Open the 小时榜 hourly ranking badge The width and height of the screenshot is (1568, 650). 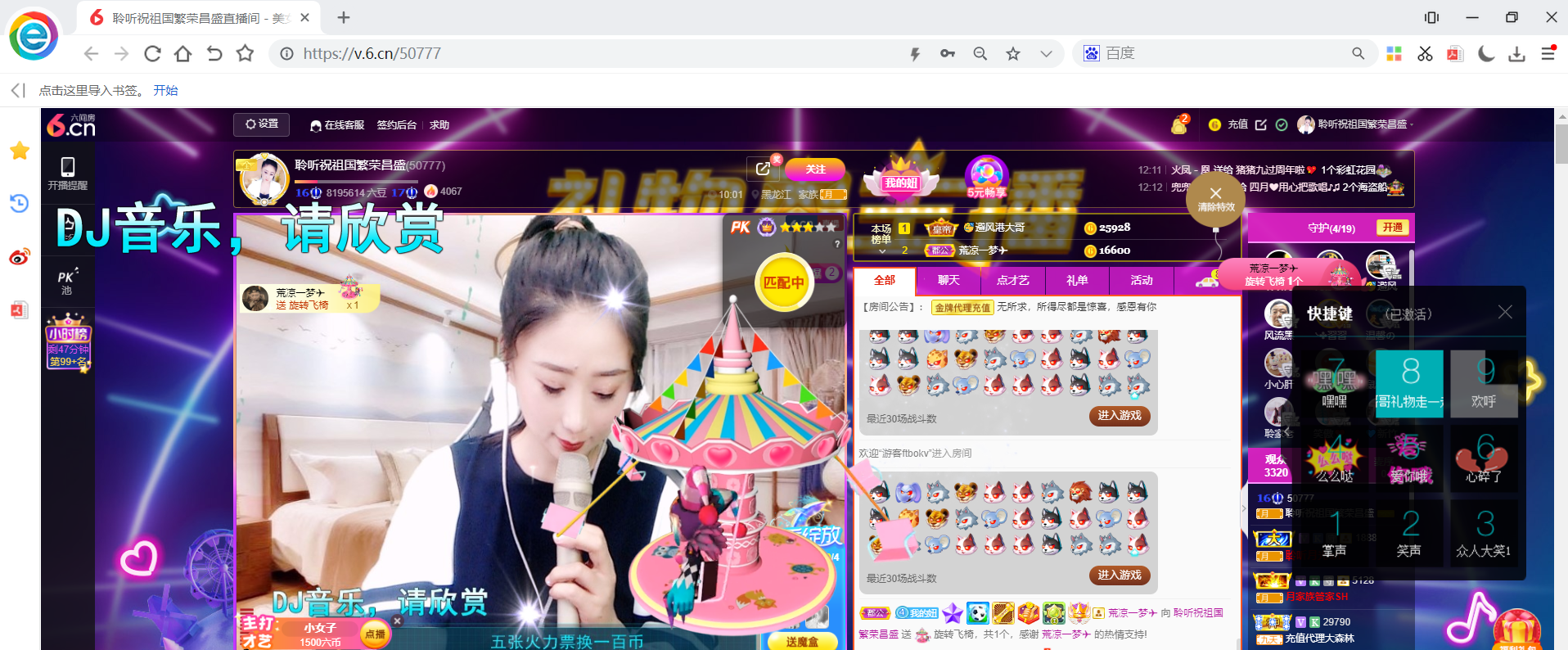click(x=68, y=342)
